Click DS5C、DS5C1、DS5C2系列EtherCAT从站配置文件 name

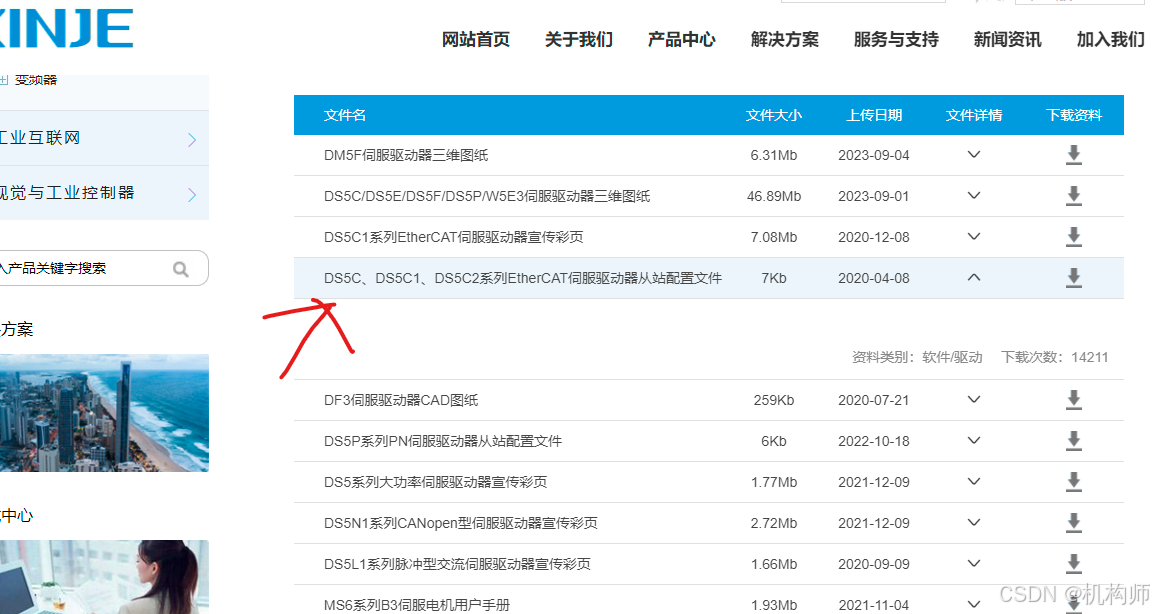coord(523,278)
